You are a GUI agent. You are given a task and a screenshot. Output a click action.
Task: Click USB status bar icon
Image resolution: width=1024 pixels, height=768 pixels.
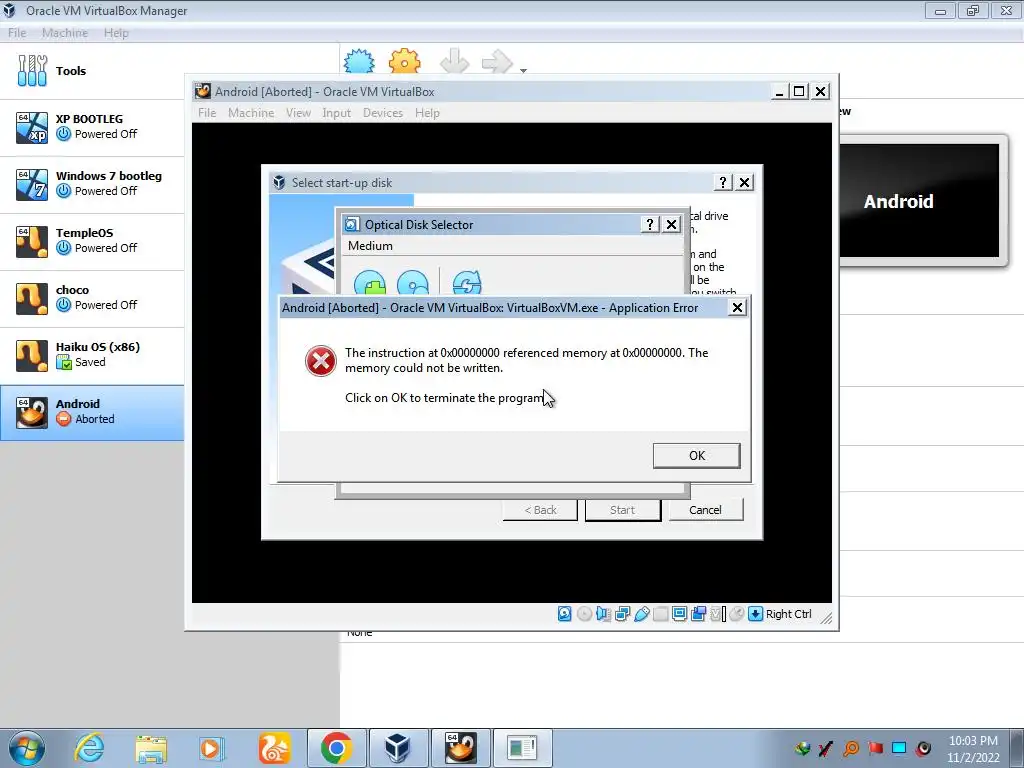(x=641, y=614)
